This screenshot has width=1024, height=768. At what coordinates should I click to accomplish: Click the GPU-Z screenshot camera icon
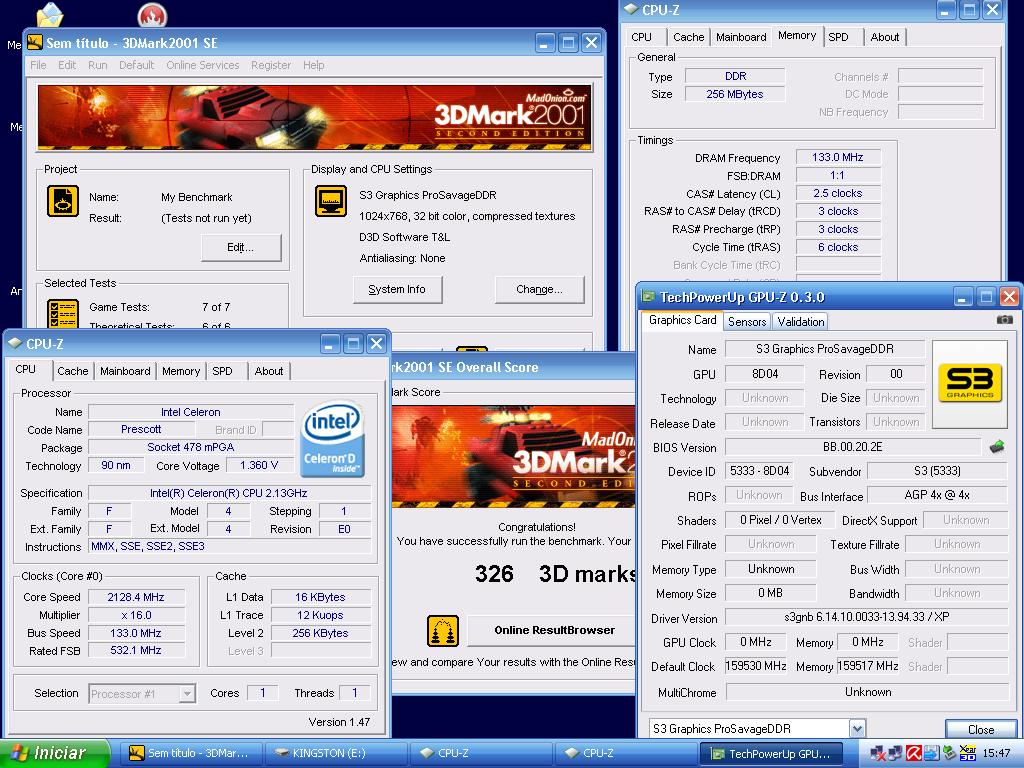(1004, 319)
